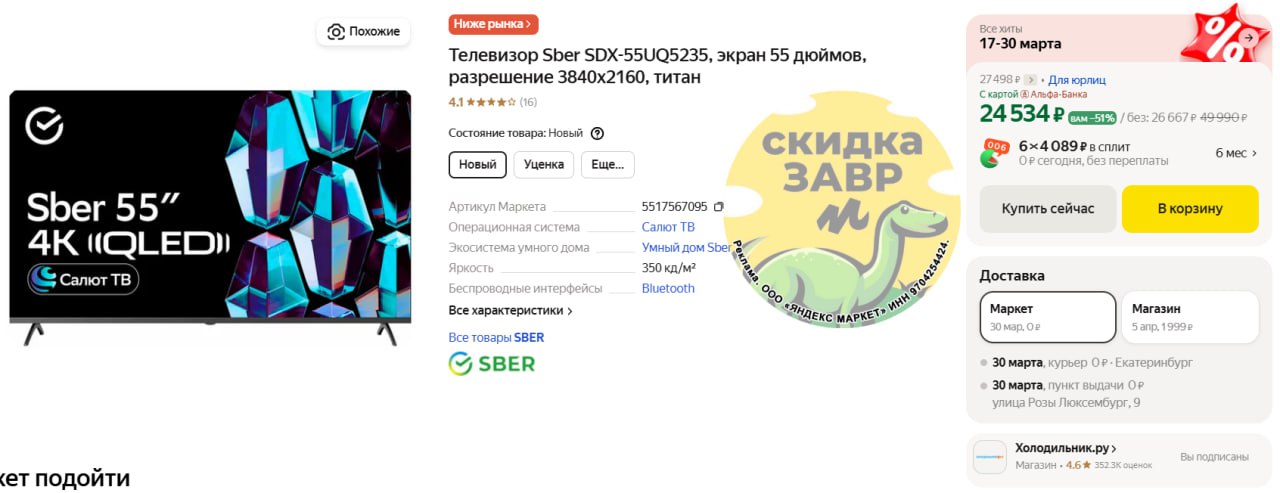Image resolution: width=1280 pixels, height=493 pixels.
Task: Select the Уценка condition option
Action: coord(544,165)
